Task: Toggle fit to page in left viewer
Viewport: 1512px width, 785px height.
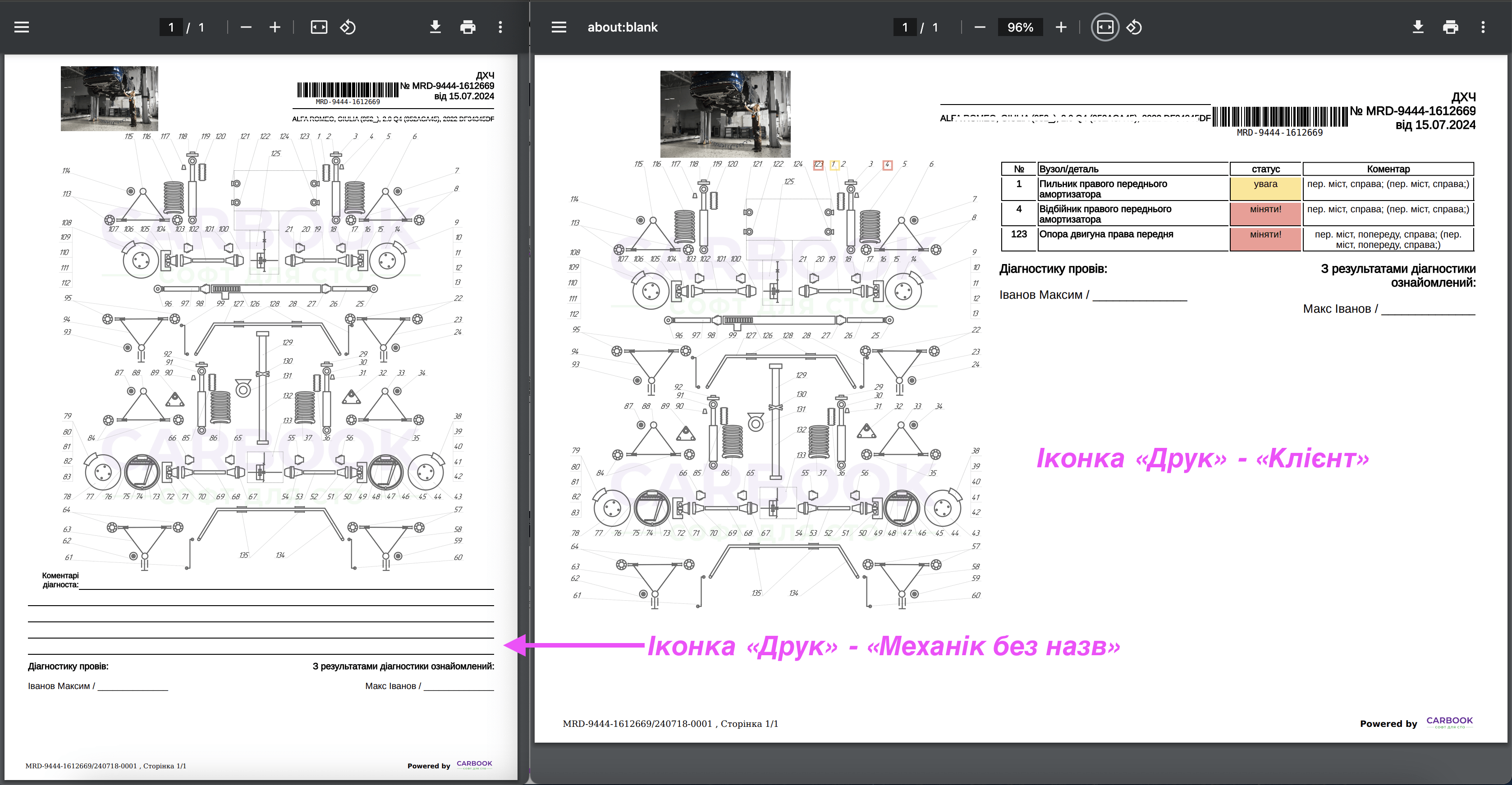Action: [x=319, y=27]
